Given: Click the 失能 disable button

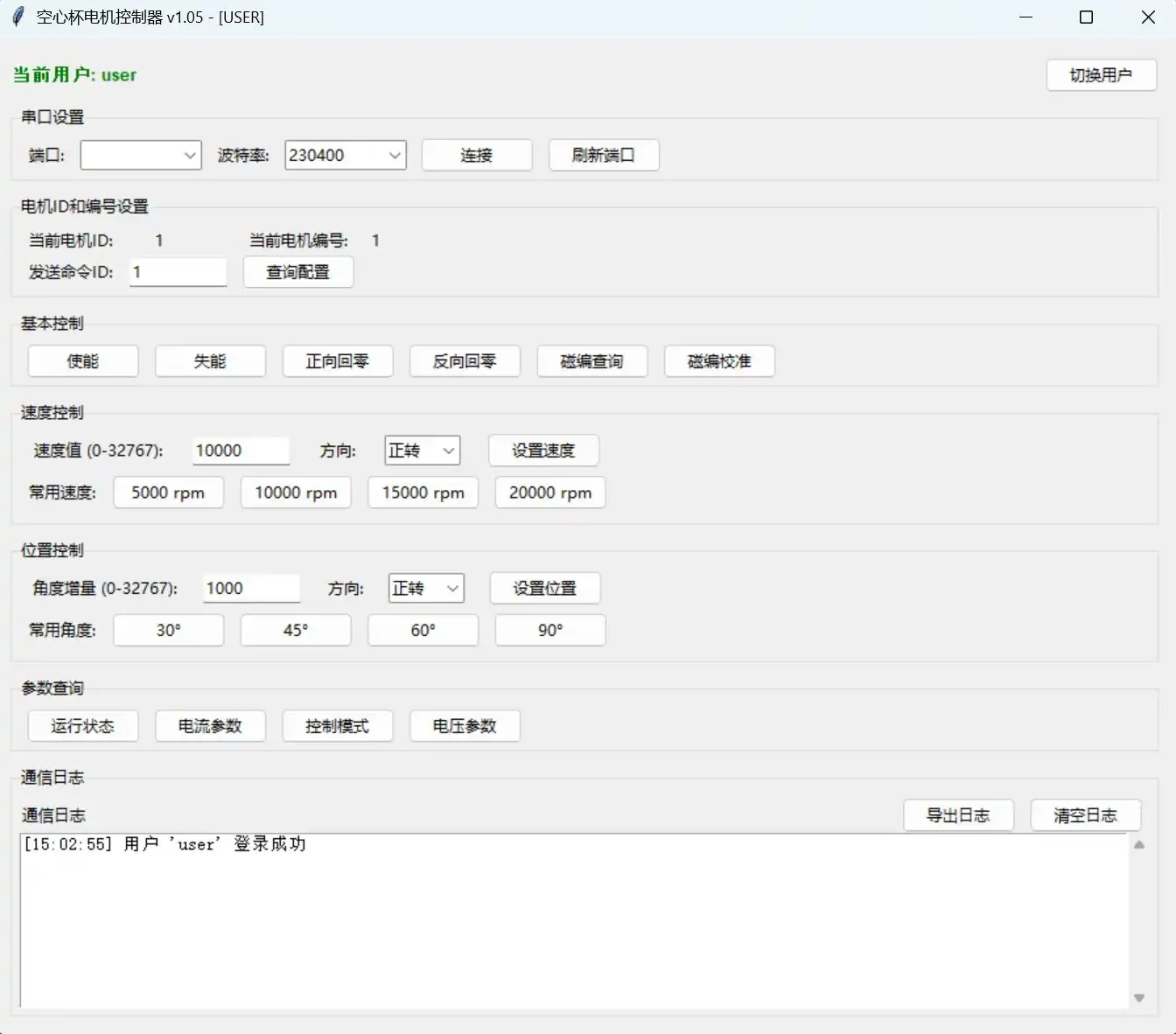Looking at the screenshot, I should coord(210,361).
